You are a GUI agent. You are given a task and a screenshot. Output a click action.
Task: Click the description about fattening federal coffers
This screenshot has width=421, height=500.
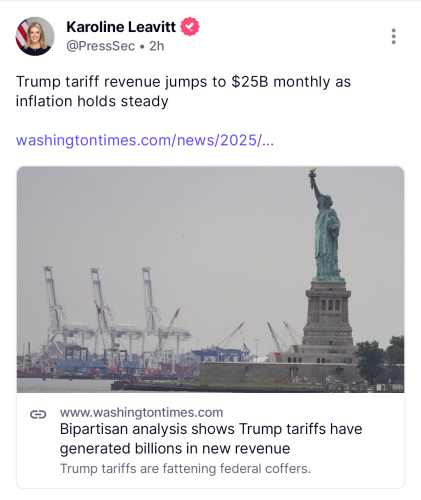185,468
